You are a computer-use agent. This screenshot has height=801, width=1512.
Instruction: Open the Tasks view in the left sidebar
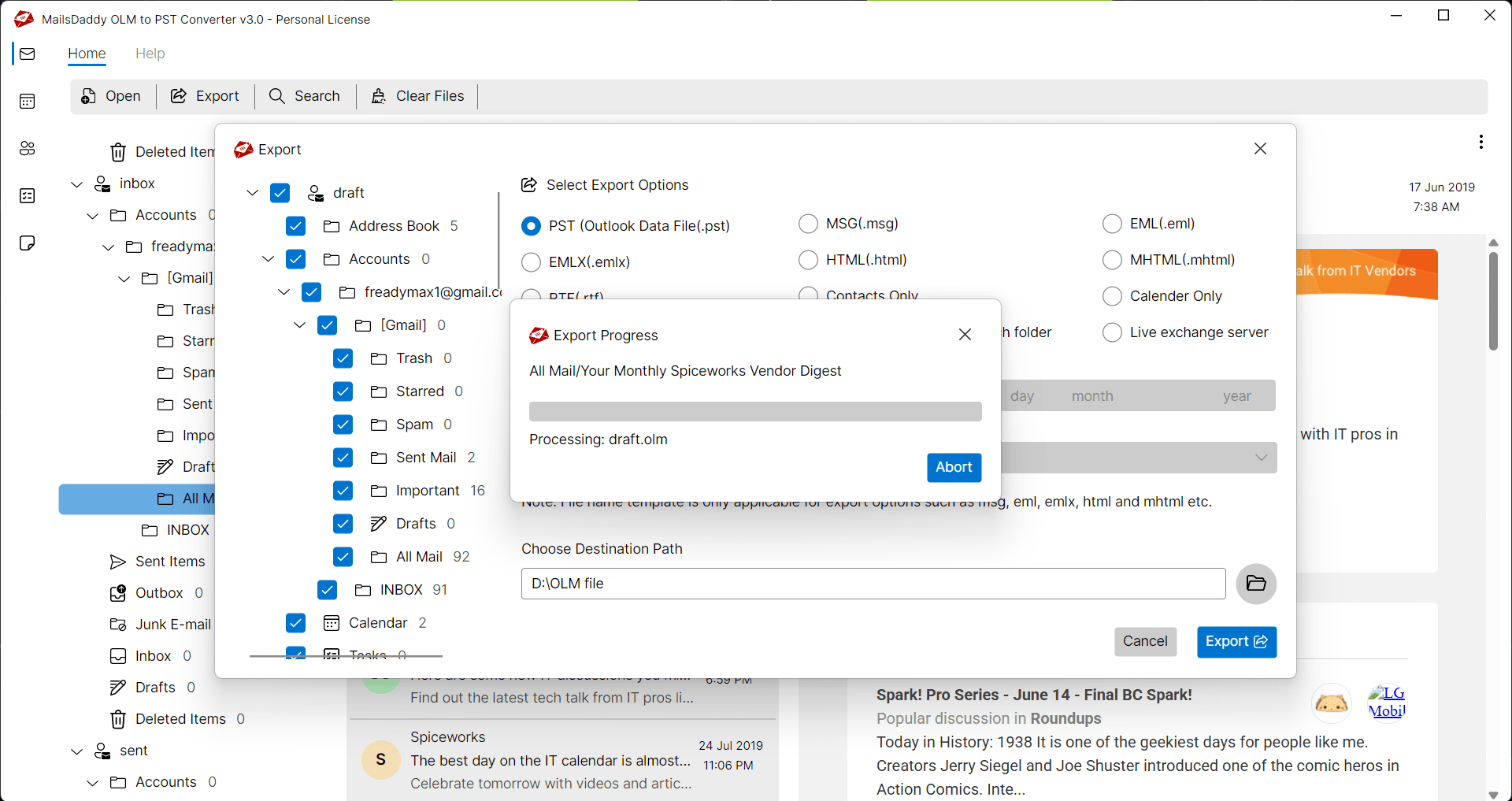tap(28, 195)
